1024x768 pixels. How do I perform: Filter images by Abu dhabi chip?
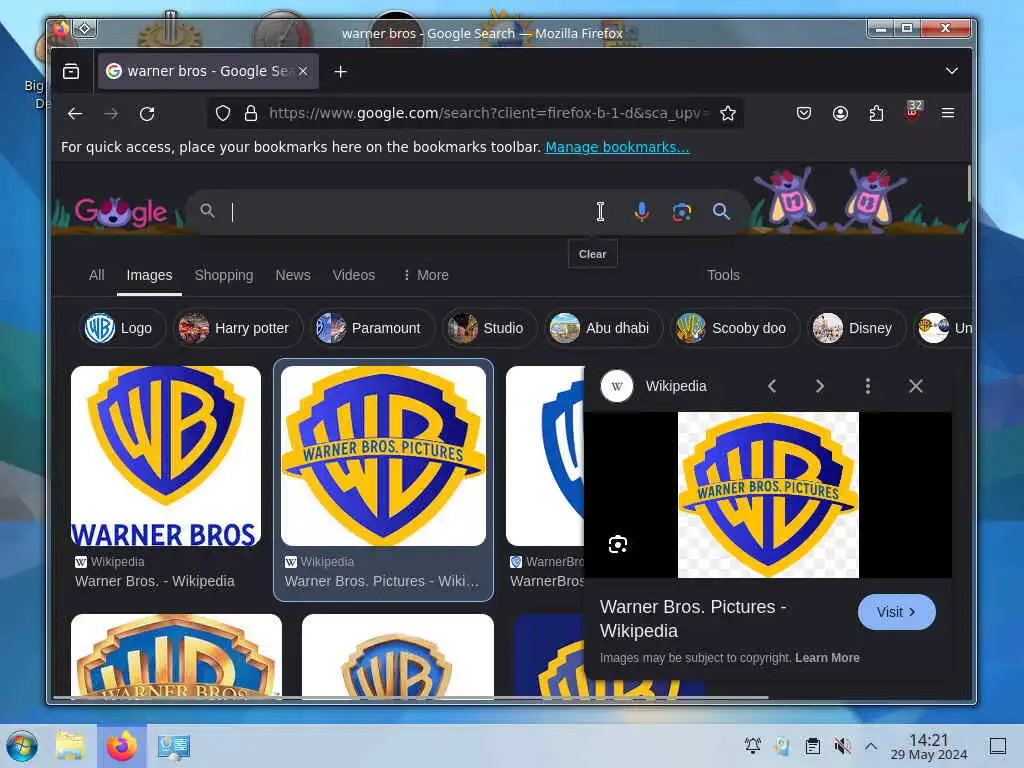pyautogui.click(x=603, y=328)
